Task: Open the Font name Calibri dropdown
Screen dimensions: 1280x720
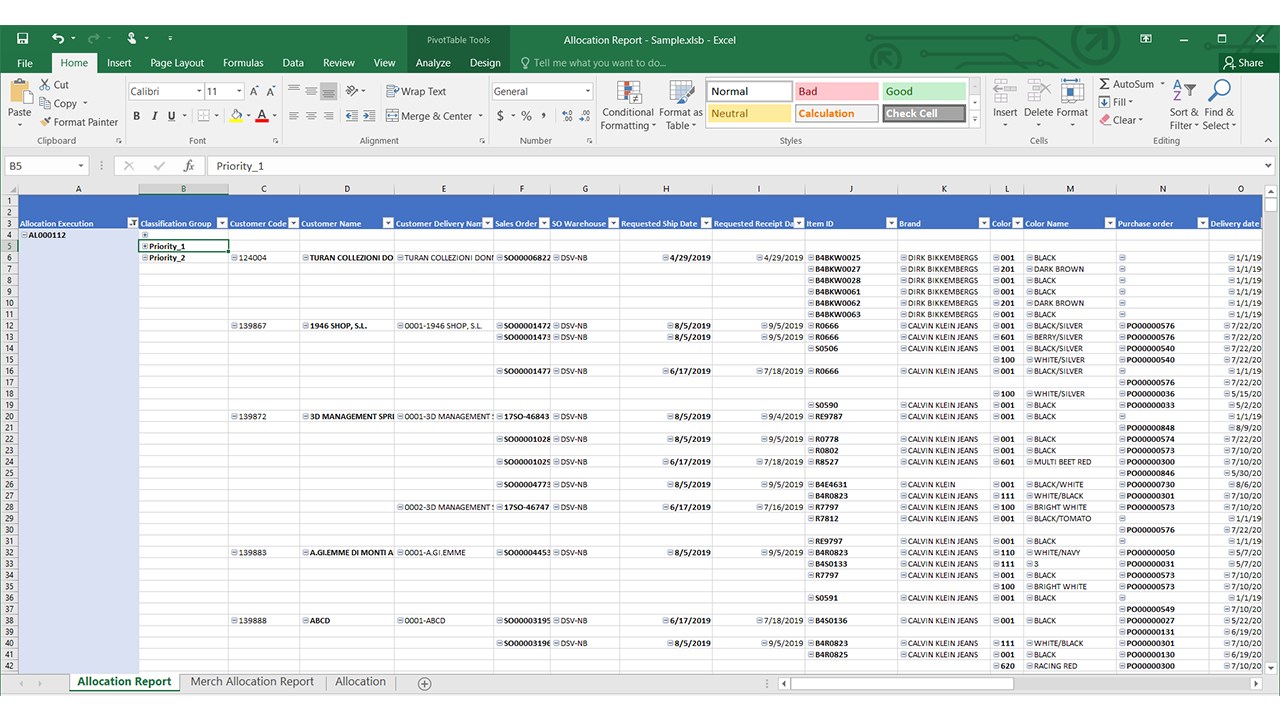Action: (198, 91)
